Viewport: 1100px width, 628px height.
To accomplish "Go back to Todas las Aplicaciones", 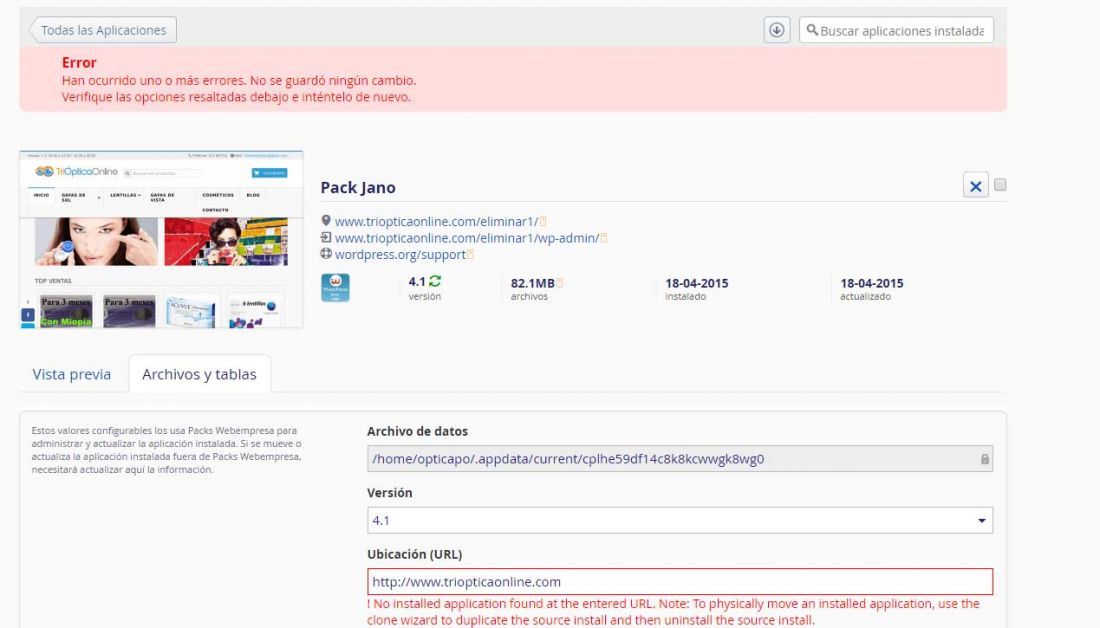I will tap(103, 30).
